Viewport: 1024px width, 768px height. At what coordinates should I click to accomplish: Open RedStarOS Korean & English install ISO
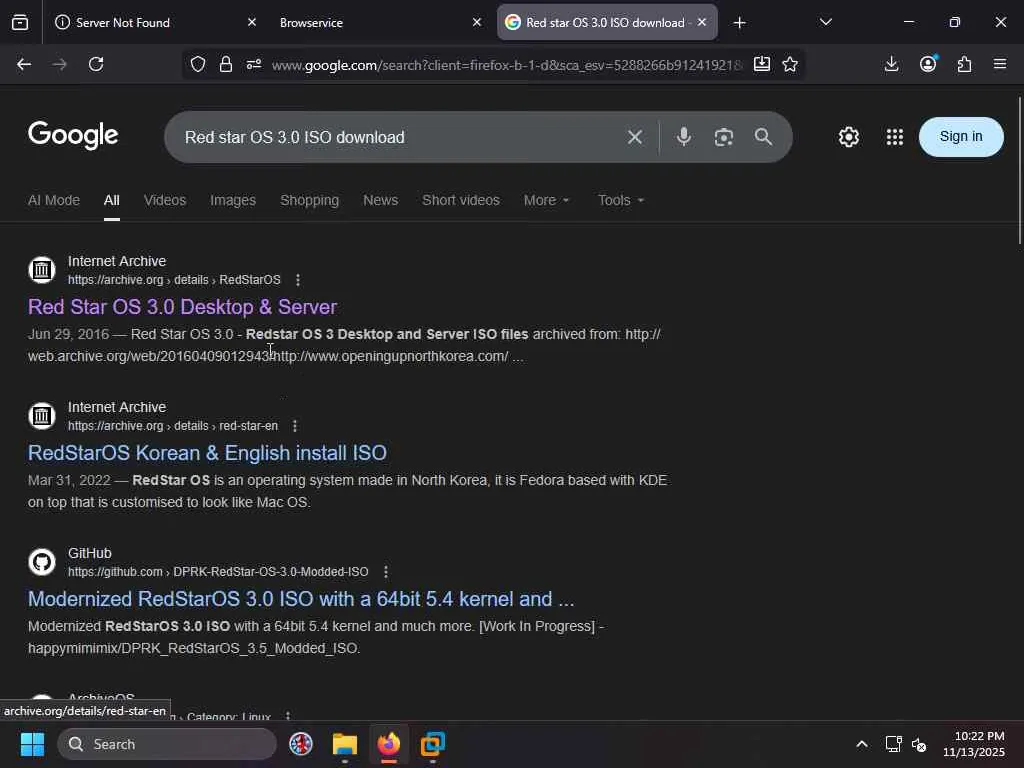(x=207, y=453)
